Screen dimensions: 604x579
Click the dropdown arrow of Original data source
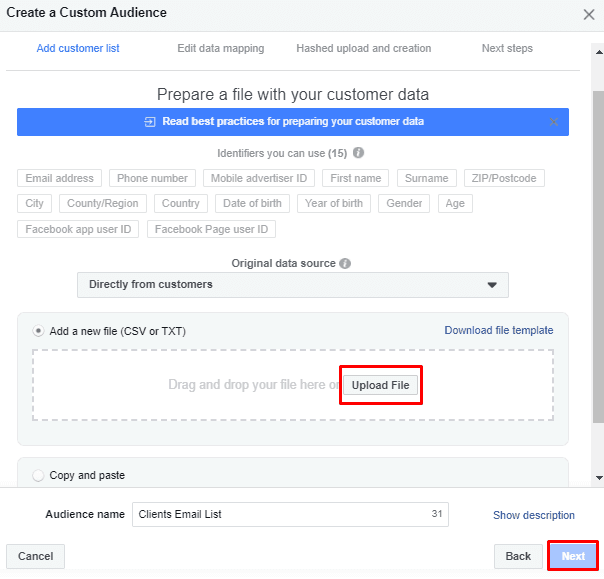pyautogui.click(x=492, y=285)
